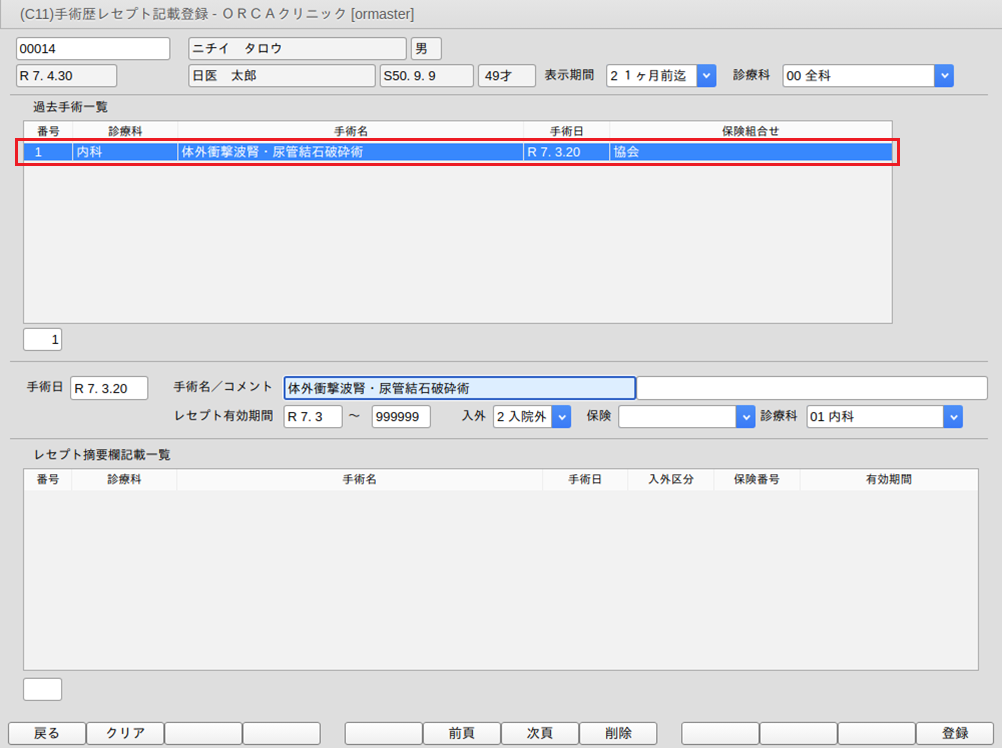Click the 登録 button
The height and width of the screenshot is (748, 1002).
coord(954,733)
